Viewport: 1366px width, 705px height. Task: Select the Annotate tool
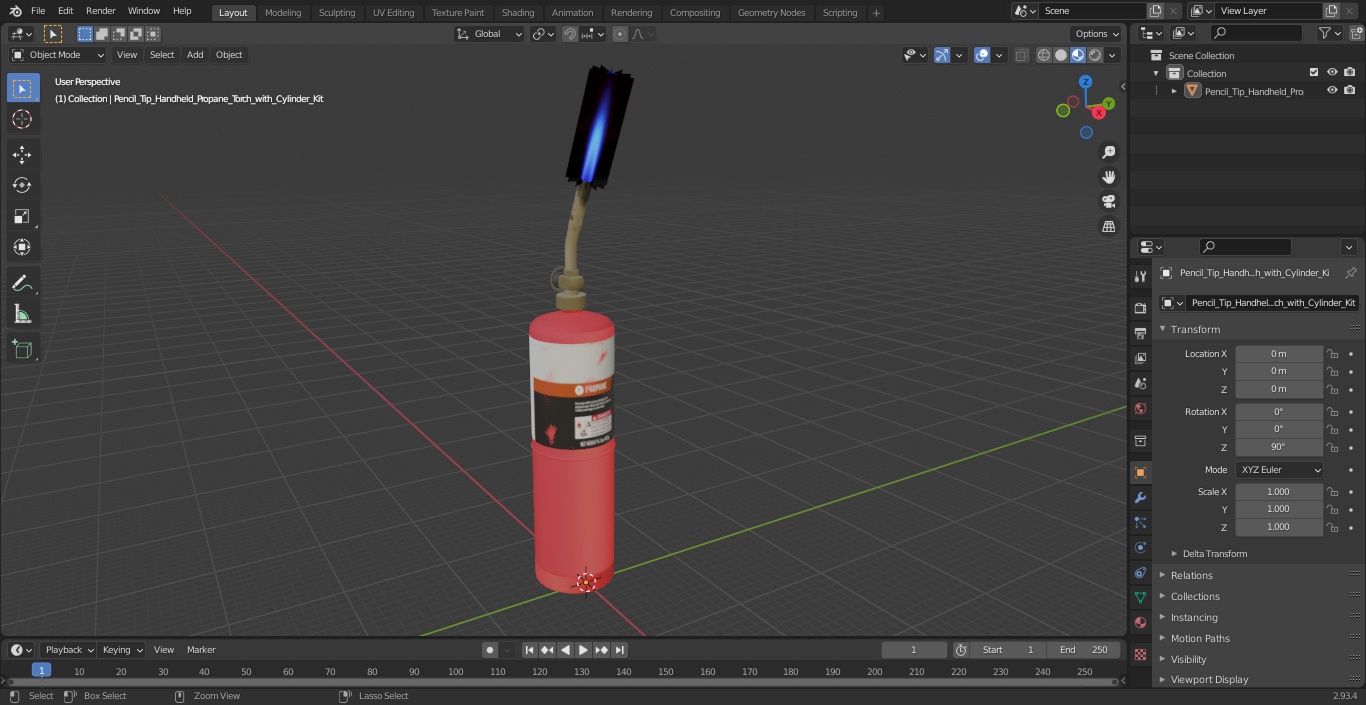[x=22, y=283]
